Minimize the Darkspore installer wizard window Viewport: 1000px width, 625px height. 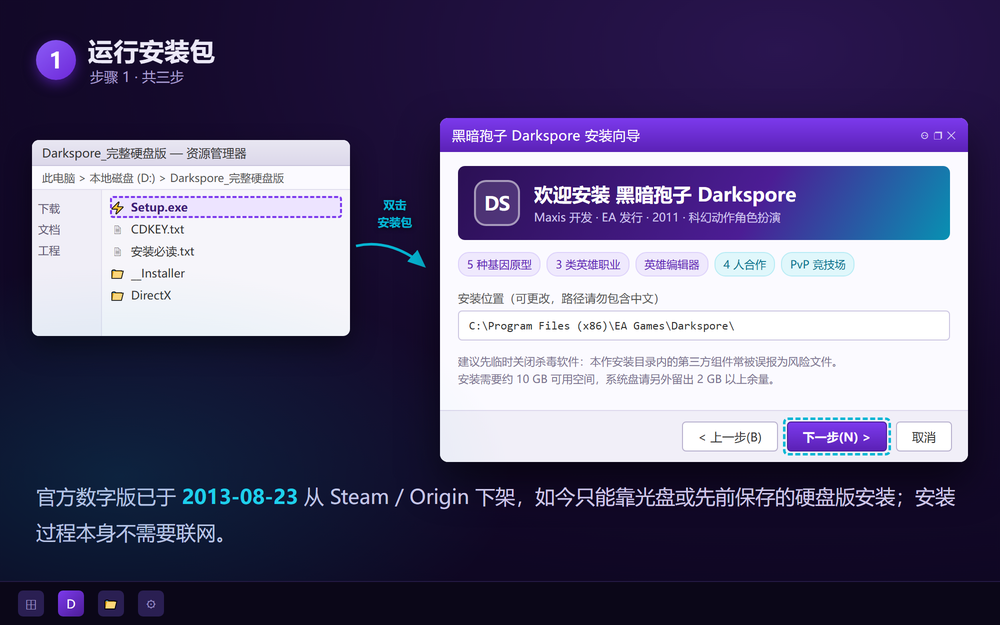[924, 136]
